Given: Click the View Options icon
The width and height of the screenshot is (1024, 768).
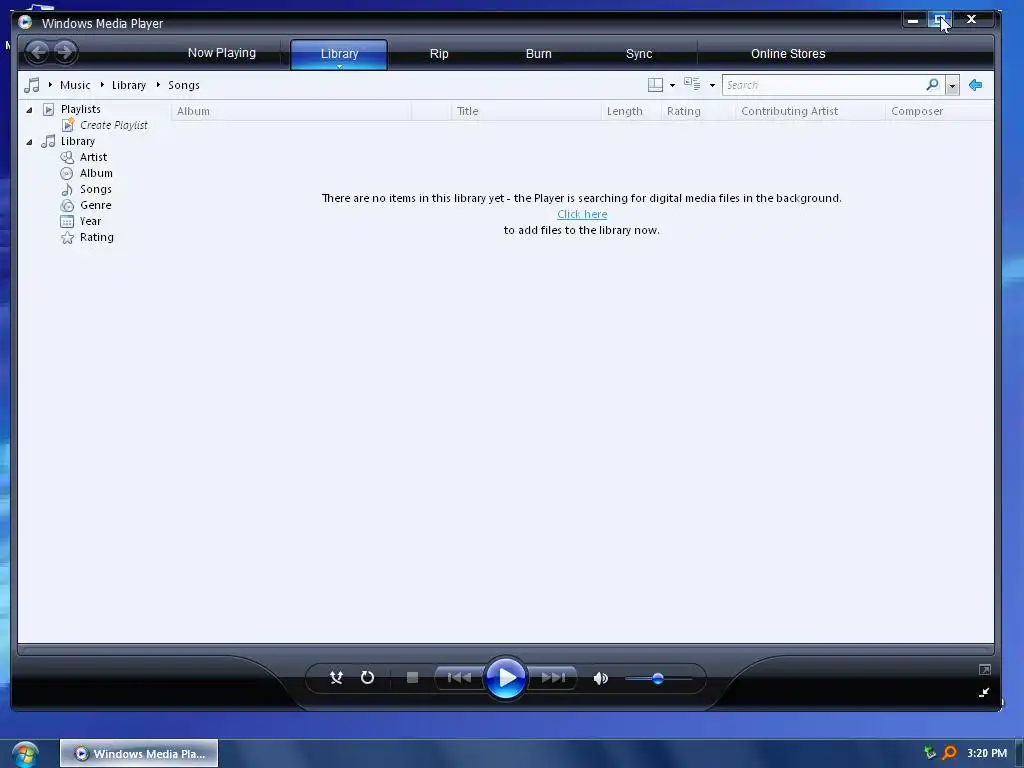Looking at the screenshot, I should (692, 84).
